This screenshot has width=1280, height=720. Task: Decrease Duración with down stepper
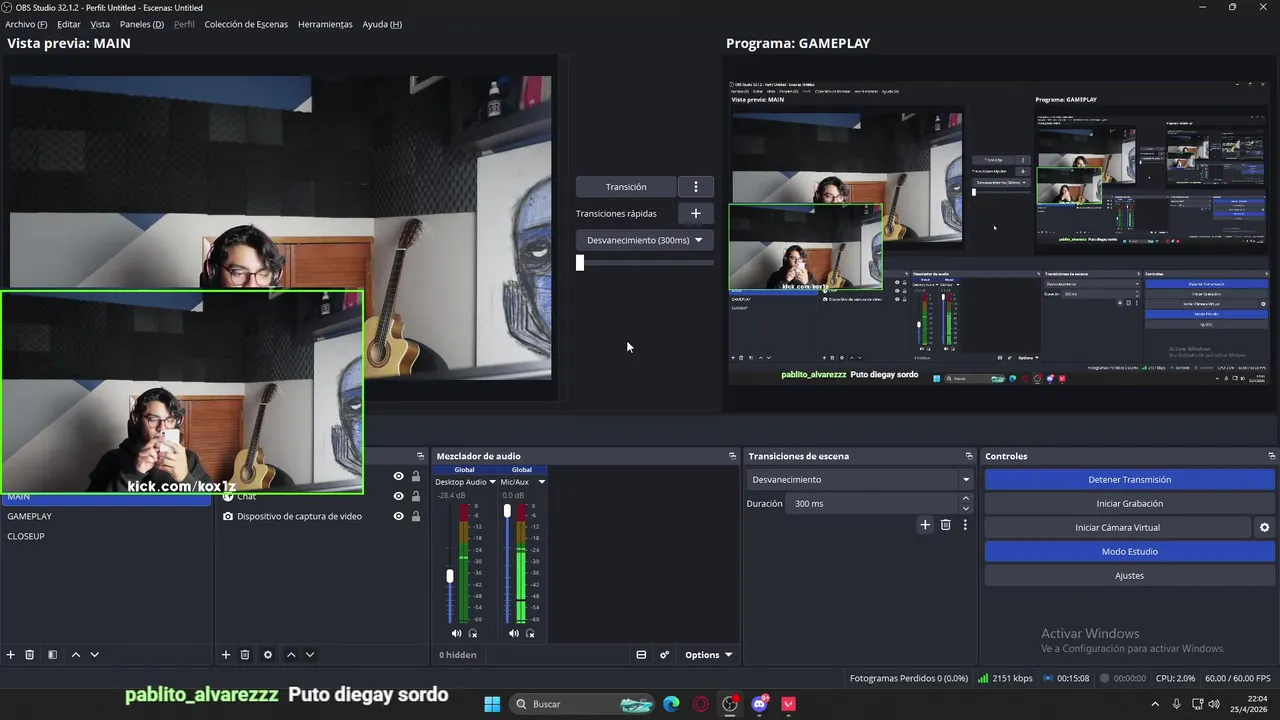[965, 509]
